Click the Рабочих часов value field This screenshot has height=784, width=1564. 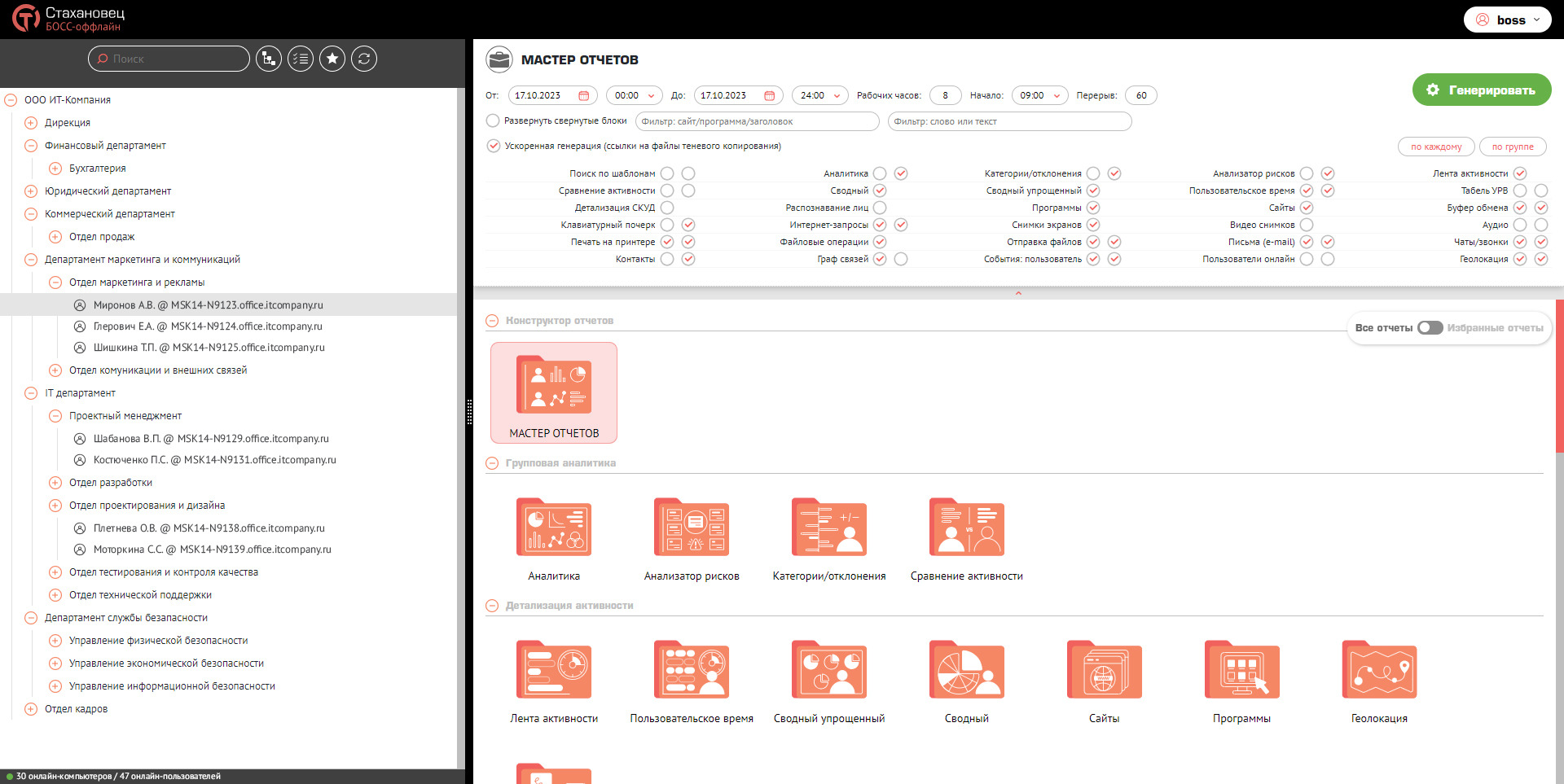(946, 95)
